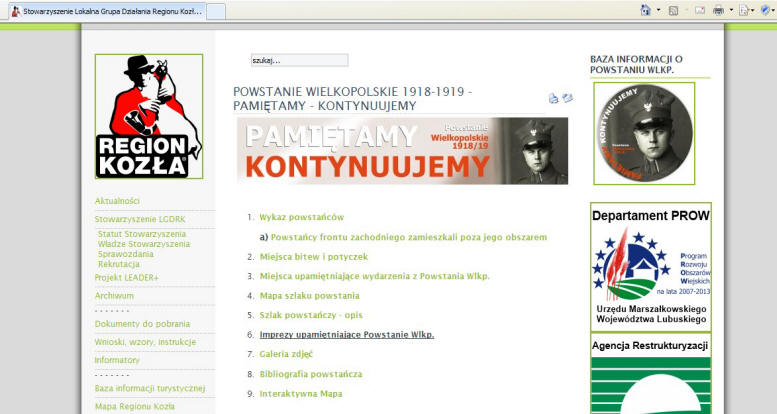Viewport: 777px width, 414px height.
Task: Open Statut Stowarzyszenia submenu link
Action: (x=142, y=234)
